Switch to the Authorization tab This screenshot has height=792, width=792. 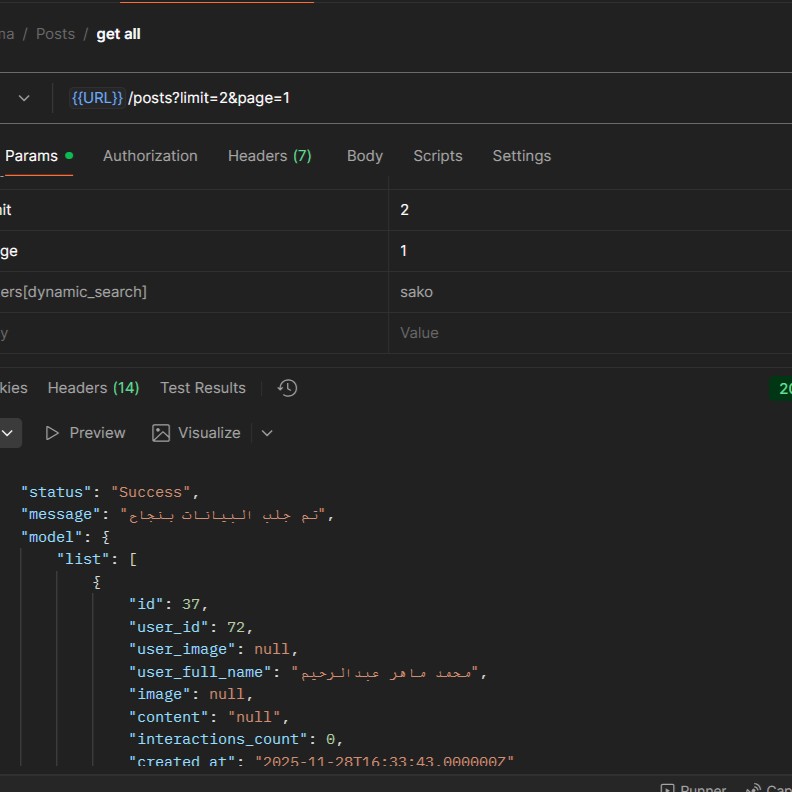150,156
